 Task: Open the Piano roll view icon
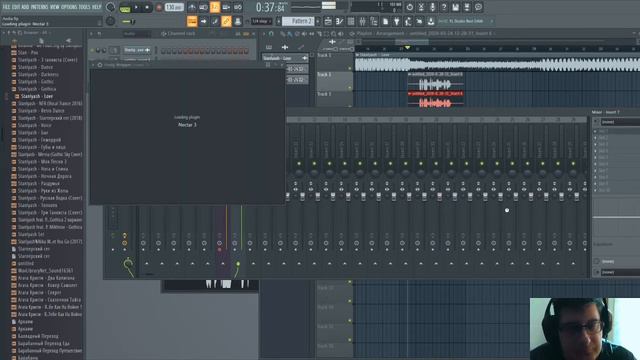coord(339,21)
